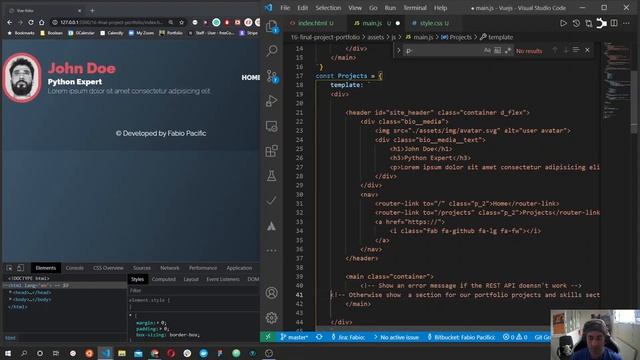Expand the replace field in find widget
The height and width of the screenshot is (360, 640).
coord(398,51)
